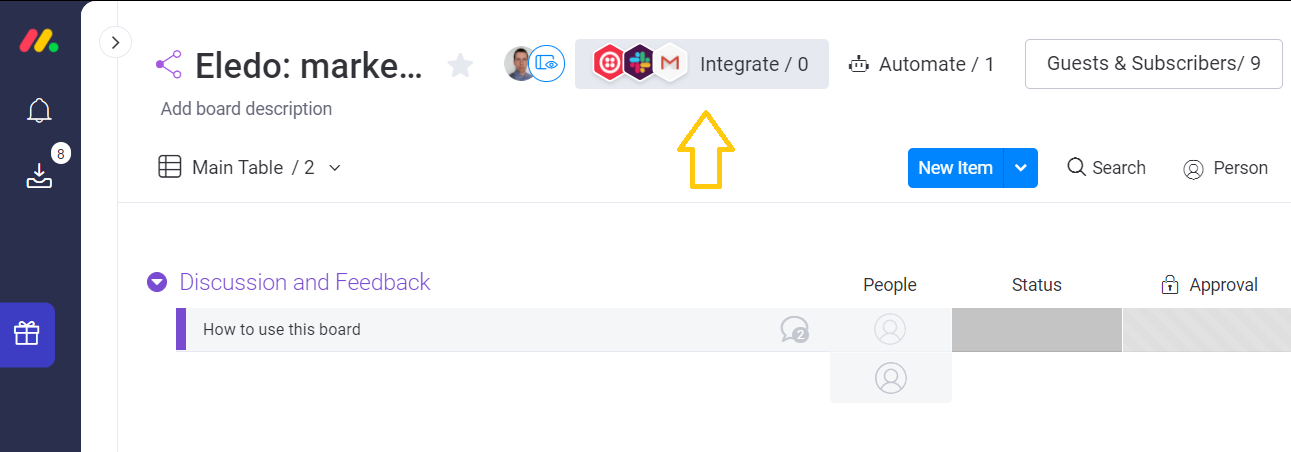The width and height of the screenshot is (1291, 452).
Task: Open the conversation bubble on How to use this board
Action: pos(794,329)
